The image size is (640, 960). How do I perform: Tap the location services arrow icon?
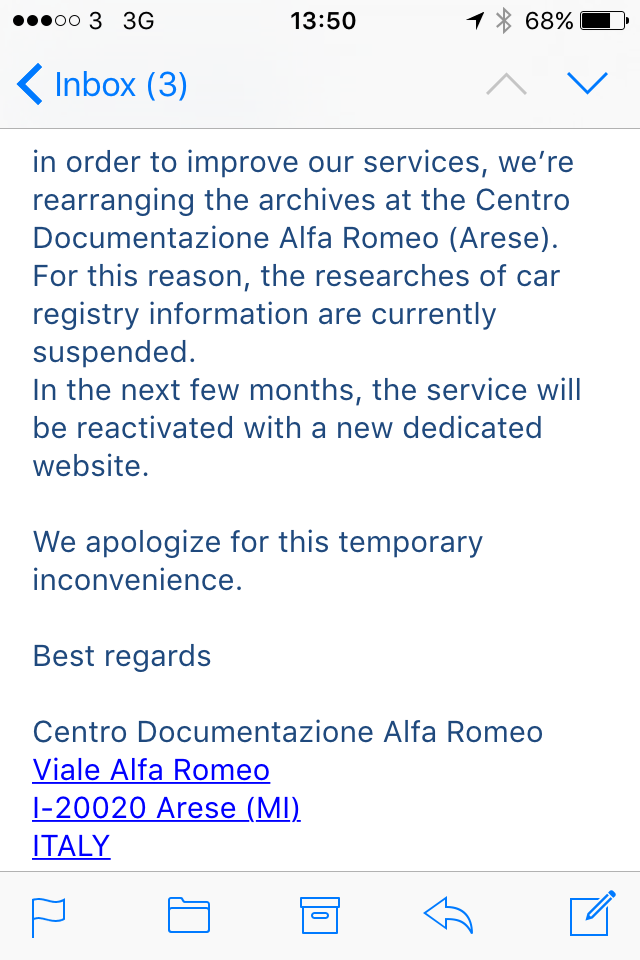(x=475, y=20)
